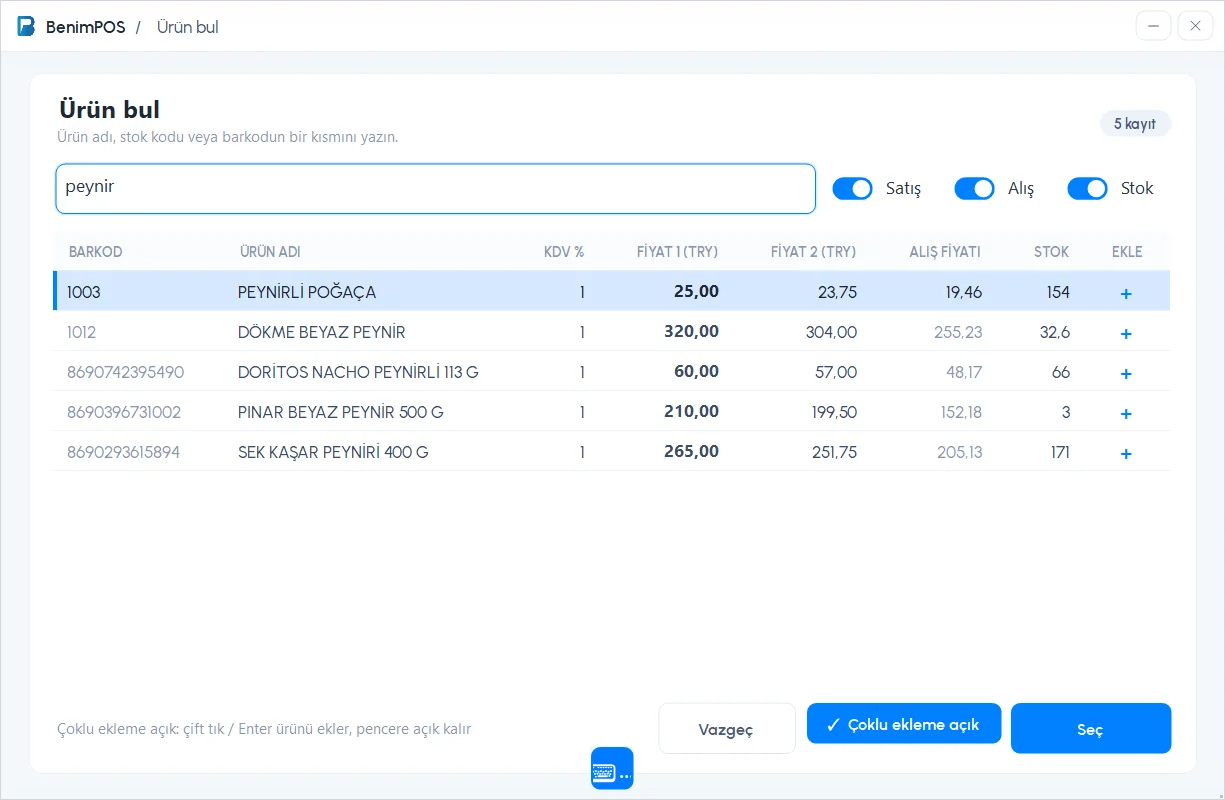
Task: Add DORİTOS NACHO PEYNİRLİ using plus icon
Action: (x=1126, y=373)
